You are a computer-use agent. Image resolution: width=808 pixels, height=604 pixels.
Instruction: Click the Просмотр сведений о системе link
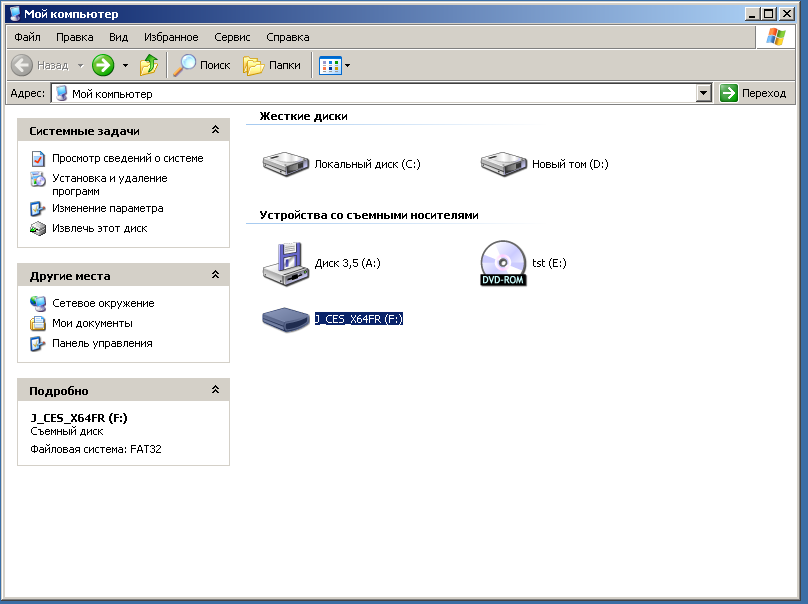coord(128,158)
